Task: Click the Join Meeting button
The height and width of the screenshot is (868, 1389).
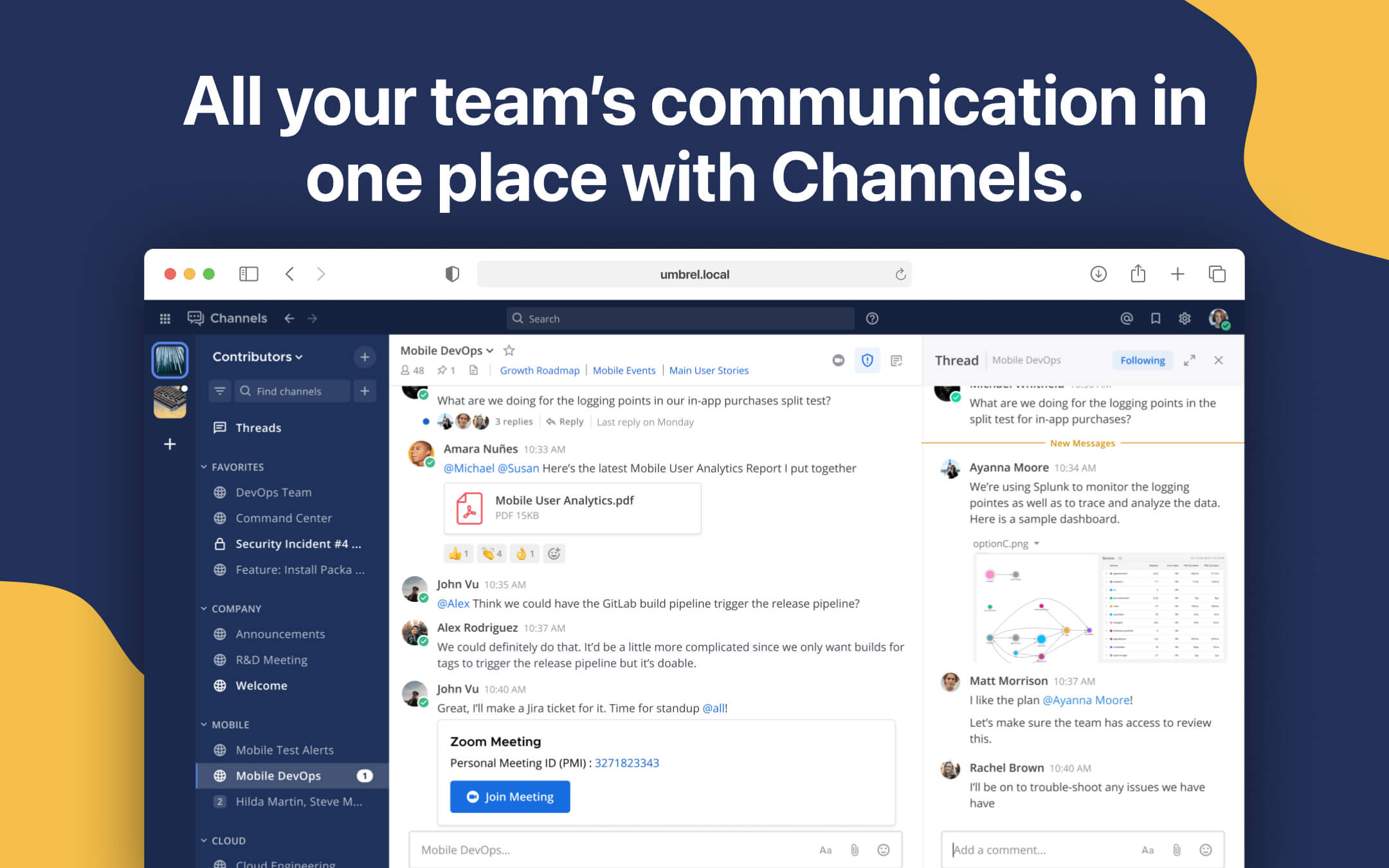Action: pyautogui.click(x=509, y=797)
